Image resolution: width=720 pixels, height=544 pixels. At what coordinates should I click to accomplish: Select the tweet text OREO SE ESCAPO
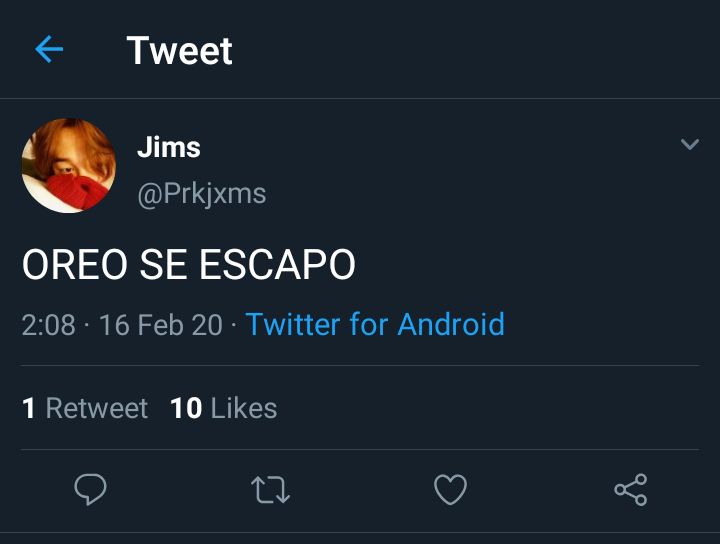189,264
